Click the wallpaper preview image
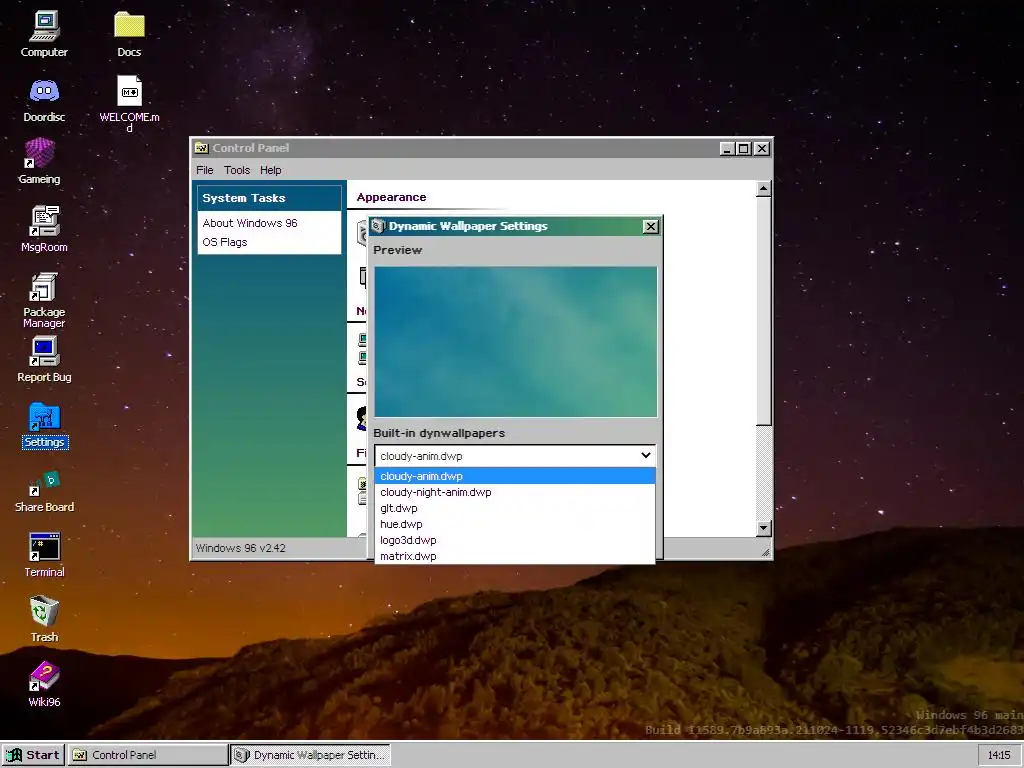This screenshot has height=768, width=1024. click(x=515, y=342)
